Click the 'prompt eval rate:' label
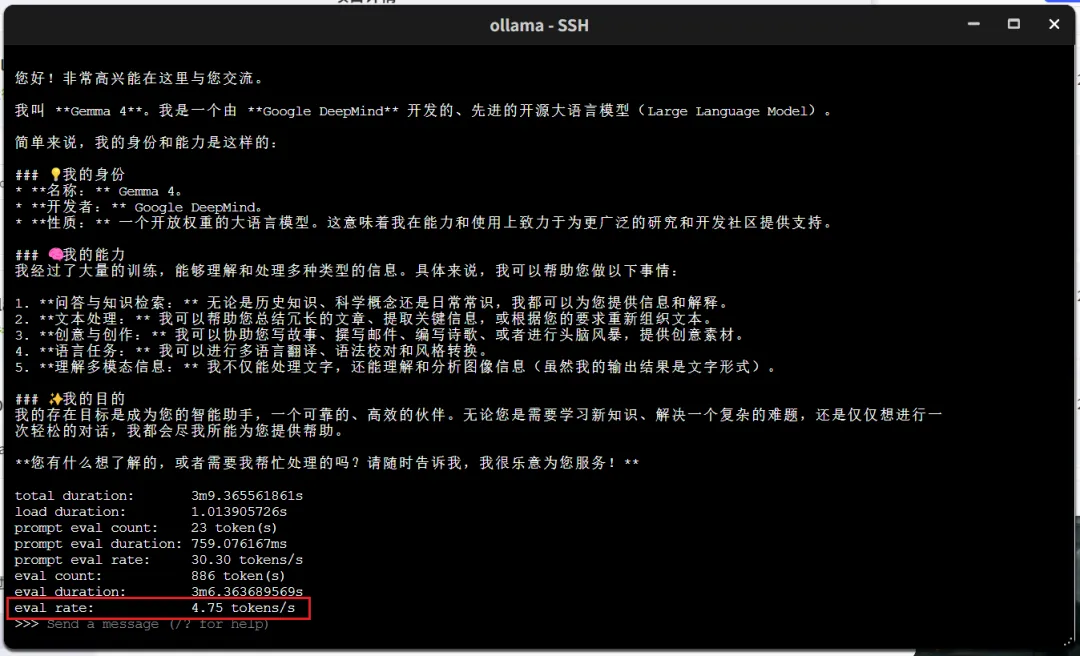 [82, 560]
